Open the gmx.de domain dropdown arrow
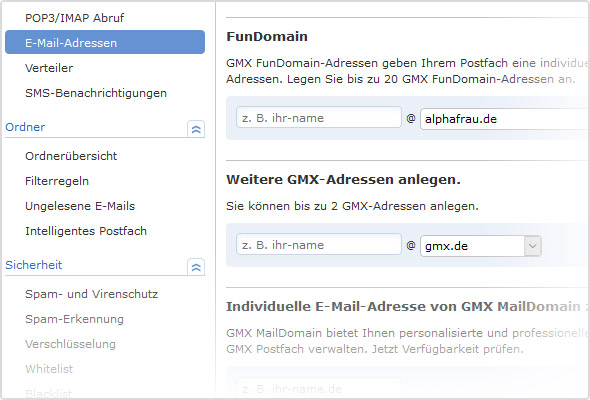The width and height of the screenshot is (590, 400). [x=532, y=246]
